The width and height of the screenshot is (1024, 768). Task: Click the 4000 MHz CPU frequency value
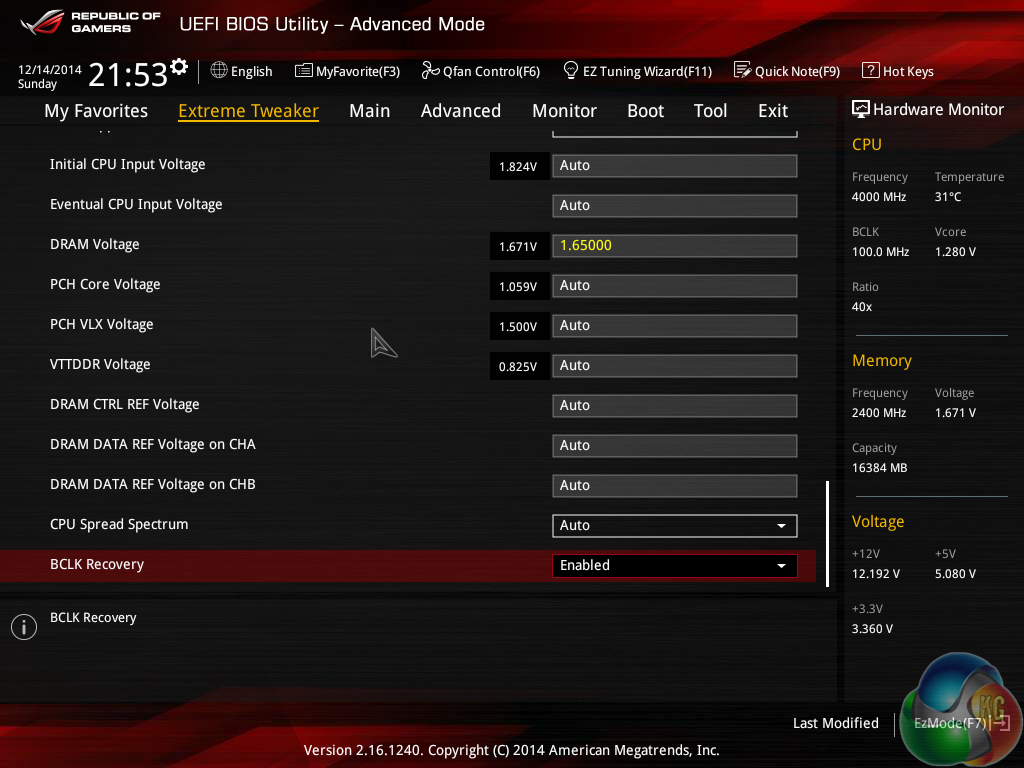pyautogui.click(x=879, y=197)
